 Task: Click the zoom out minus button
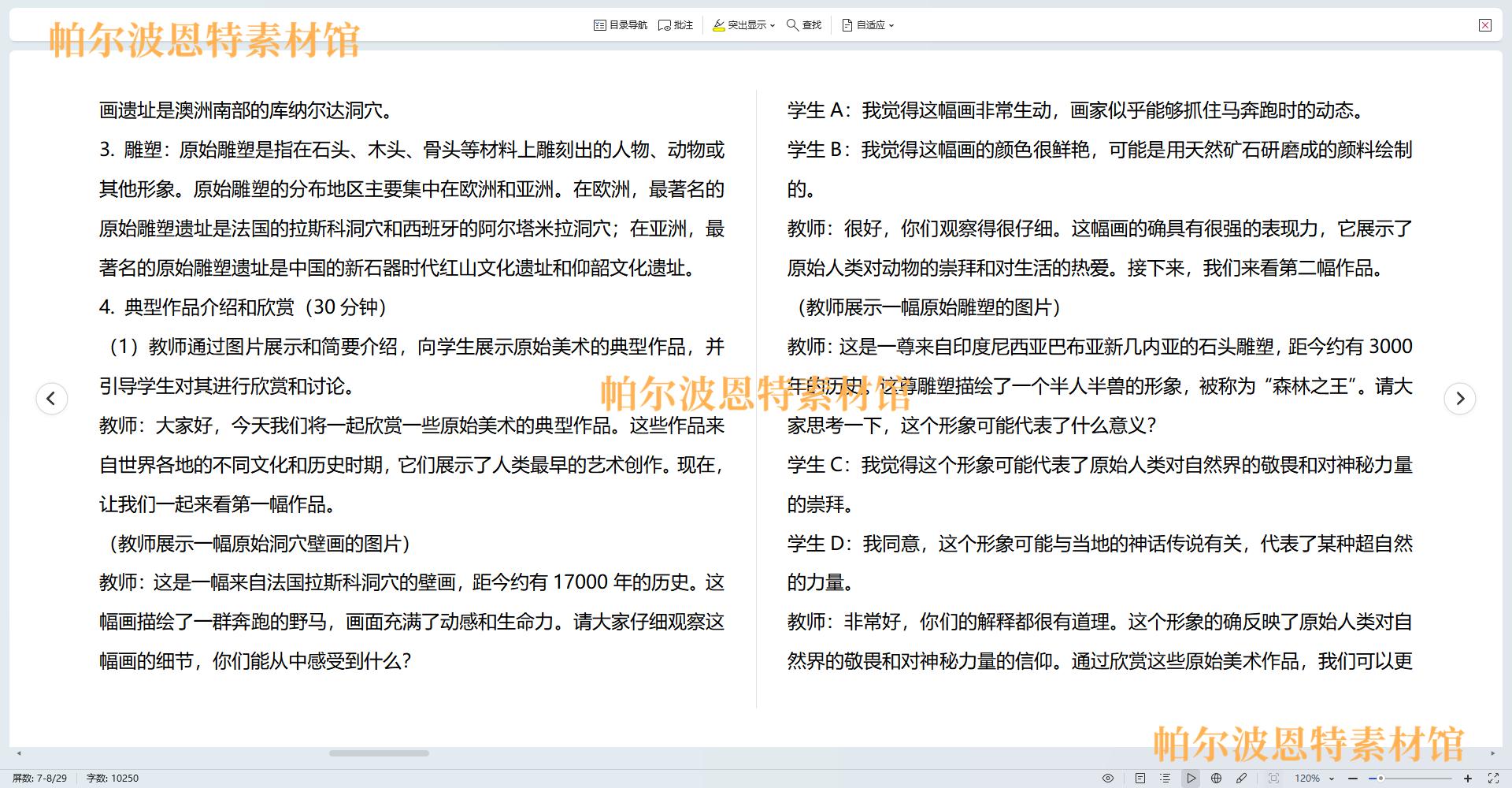coord(1353,778)
